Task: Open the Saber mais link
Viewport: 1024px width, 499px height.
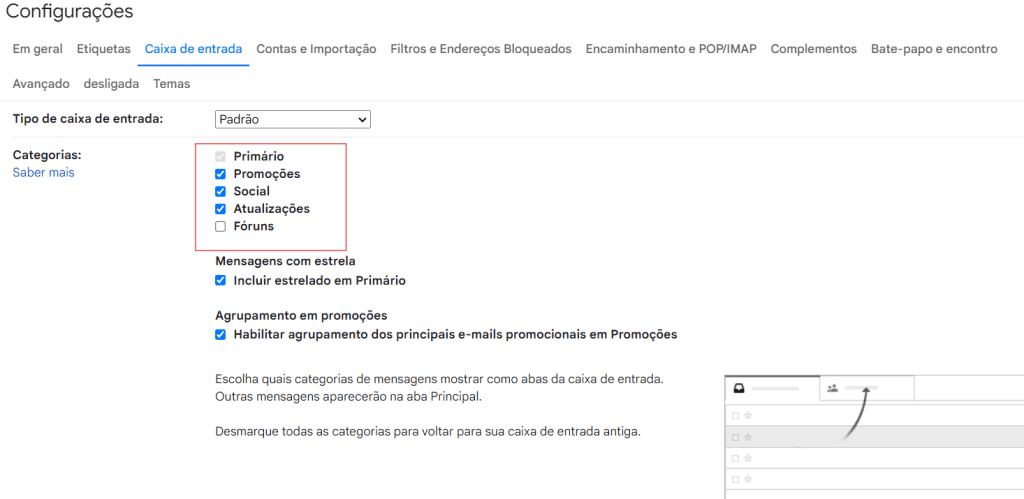Action: tap(44, 173)
